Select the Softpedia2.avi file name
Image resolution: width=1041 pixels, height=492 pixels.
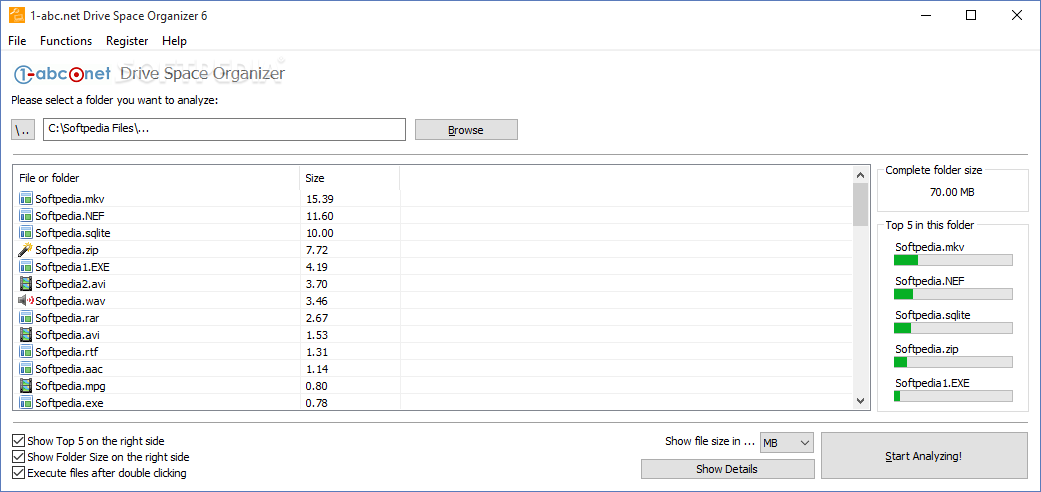point(70,284)
